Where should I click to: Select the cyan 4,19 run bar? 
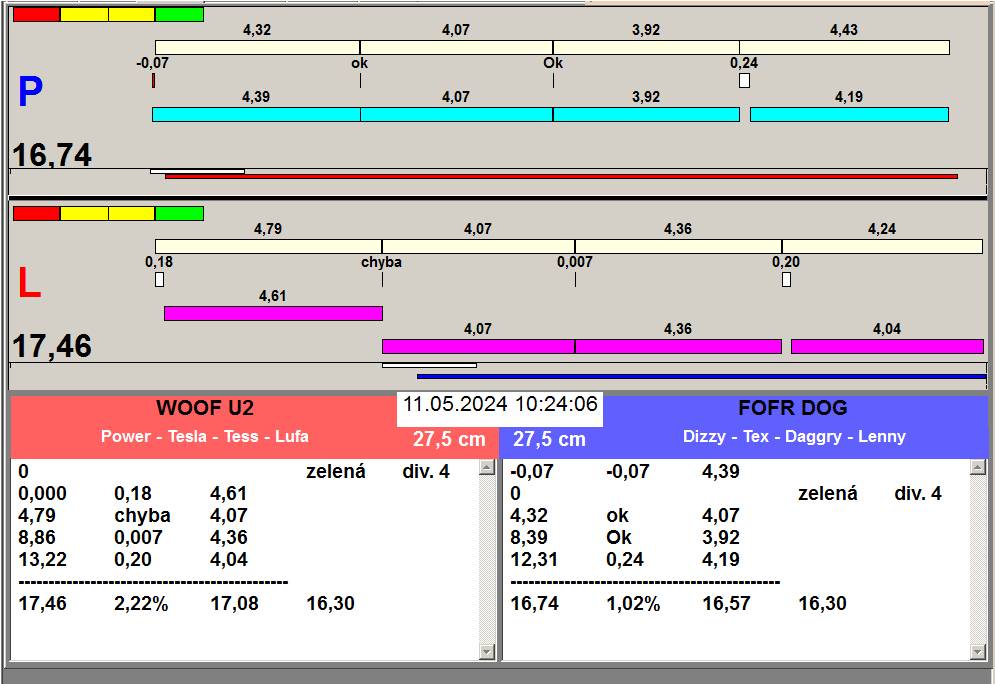849,114
